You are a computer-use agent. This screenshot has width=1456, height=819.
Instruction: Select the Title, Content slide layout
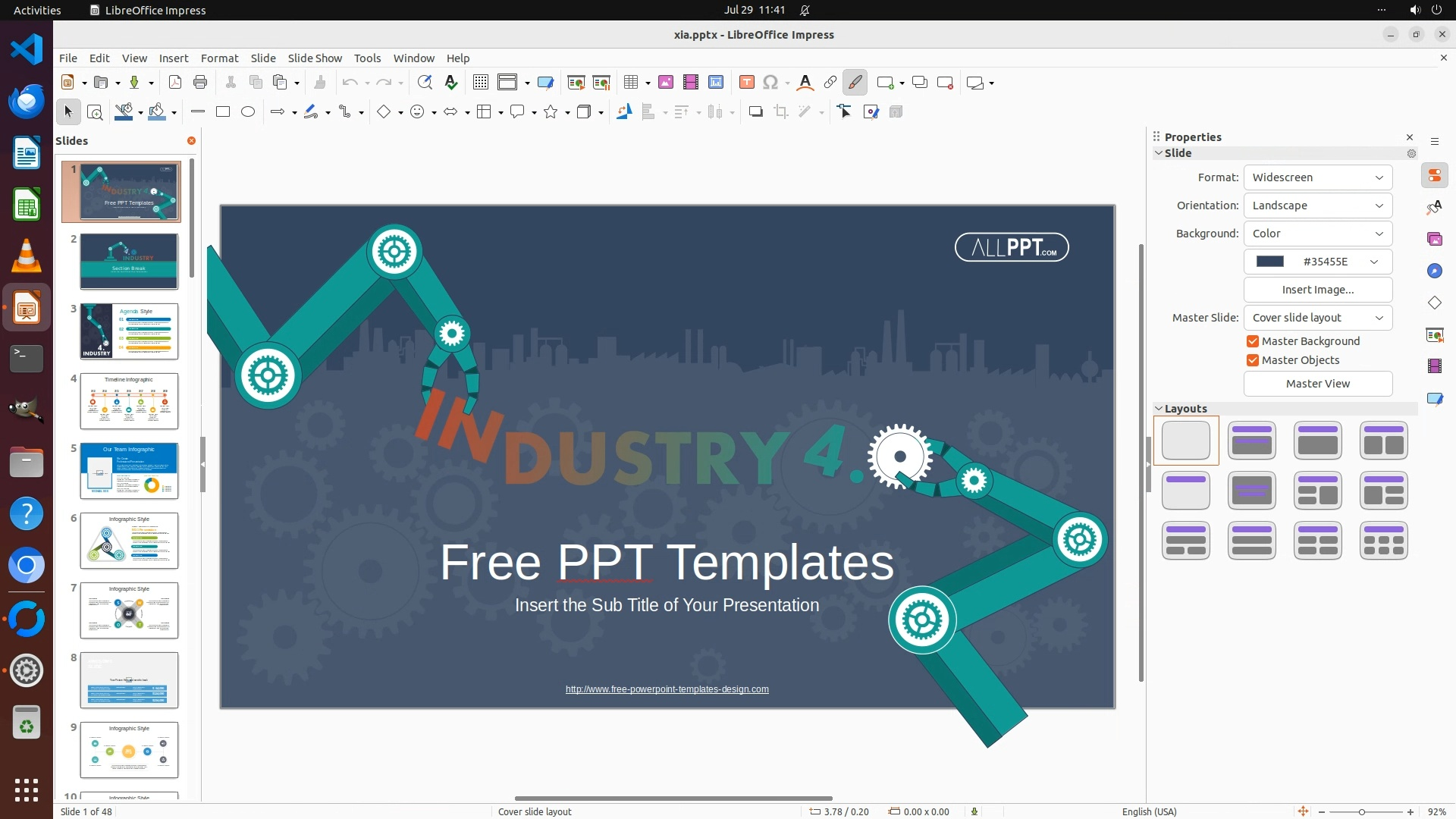1318,441
